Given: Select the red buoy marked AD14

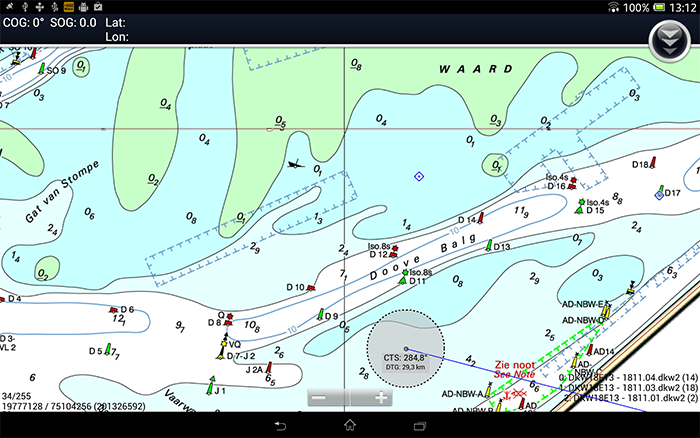Looking at the screenshot, I should point(588,350).
